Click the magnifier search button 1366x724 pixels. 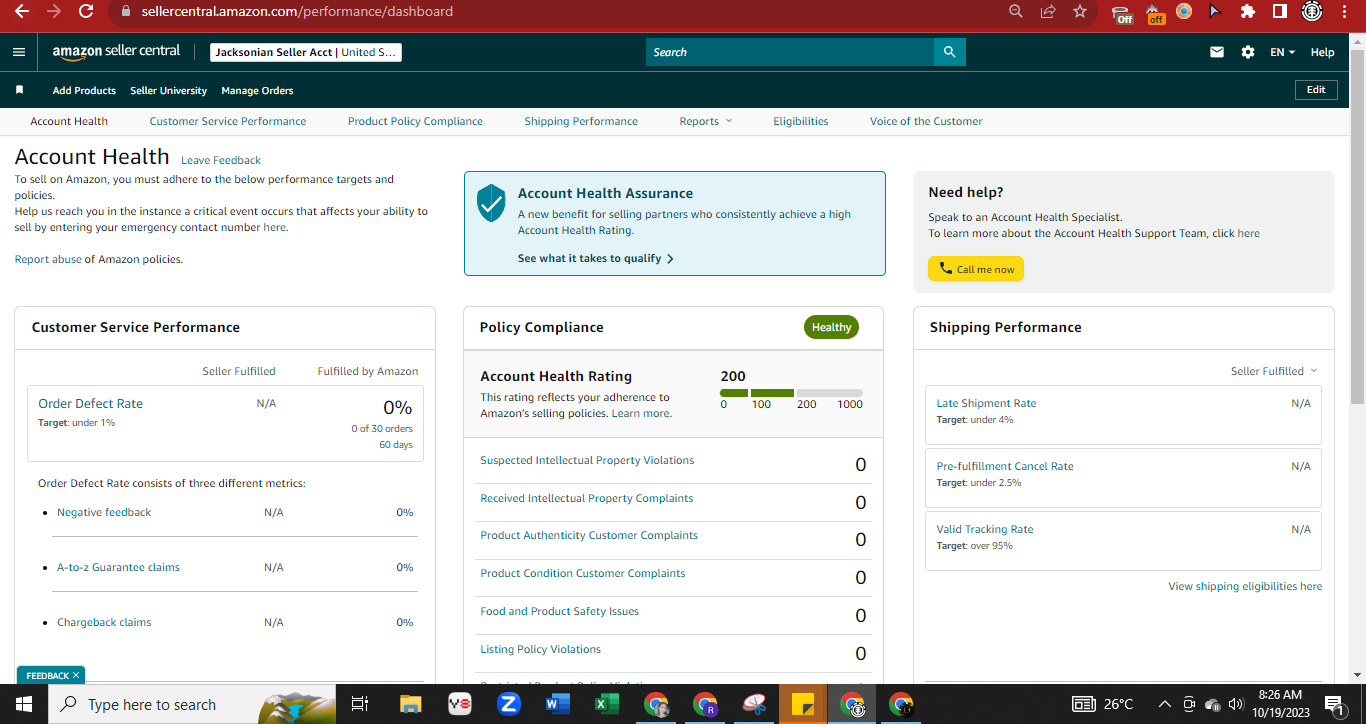click(950, 52)
